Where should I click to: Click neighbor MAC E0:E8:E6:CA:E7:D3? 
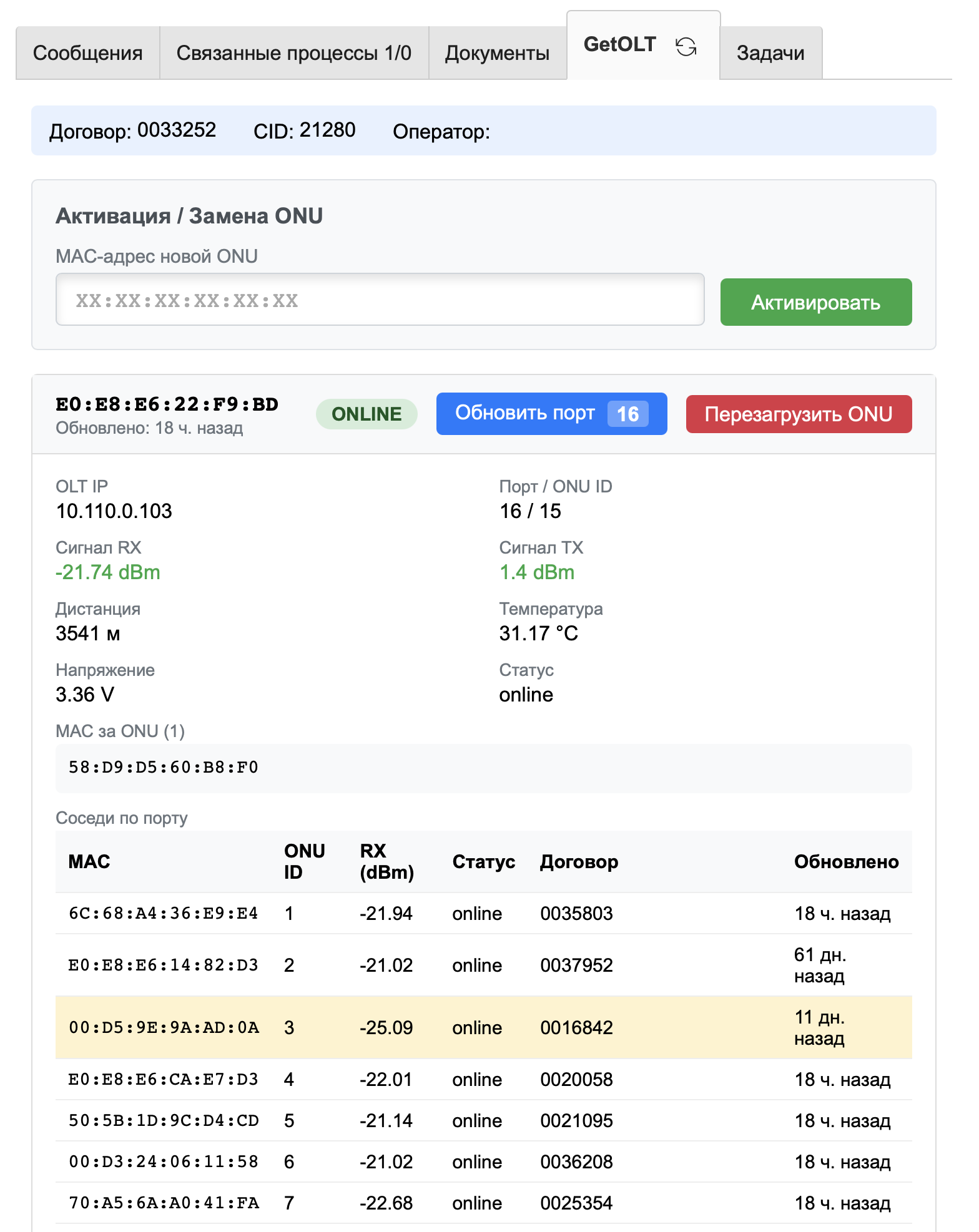pos(164,1080)
